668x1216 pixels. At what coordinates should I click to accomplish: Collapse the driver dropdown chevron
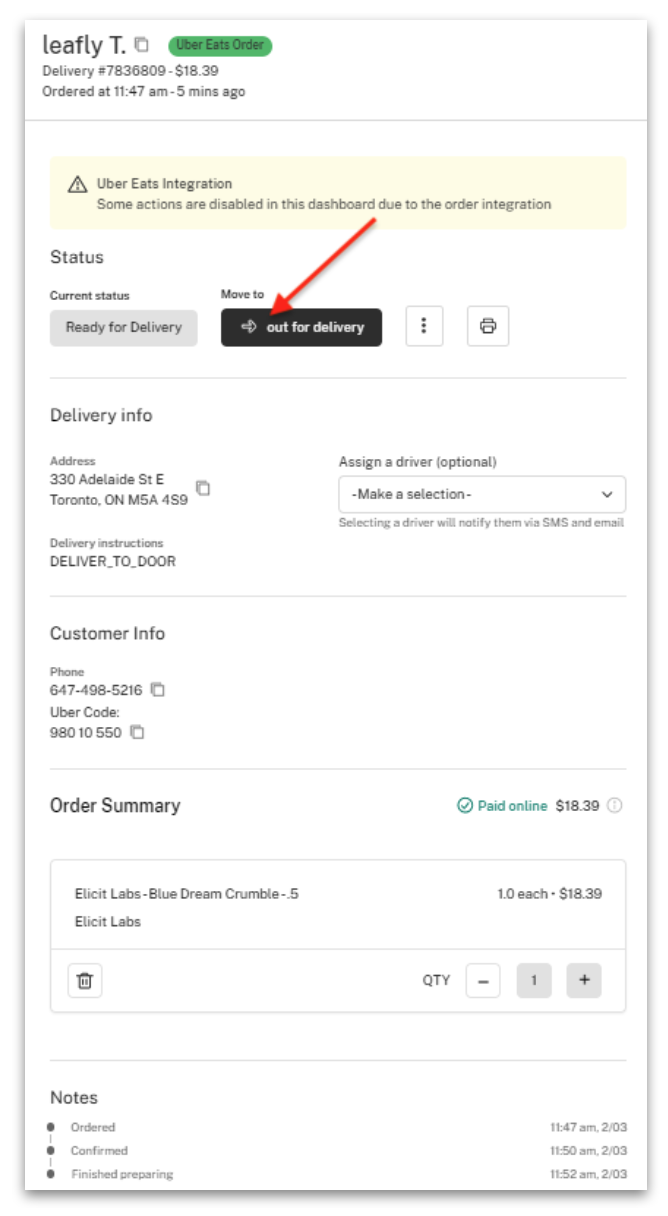(x=606, y=494)
